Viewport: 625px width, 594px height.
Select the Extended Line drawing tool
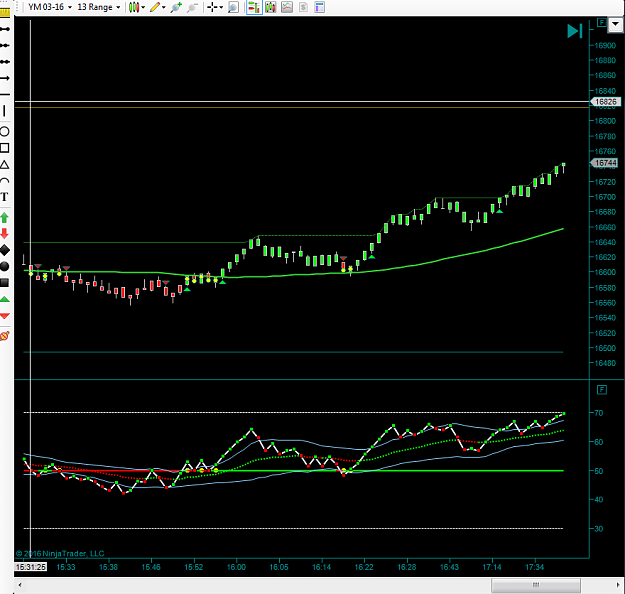(x=5, y=62)
